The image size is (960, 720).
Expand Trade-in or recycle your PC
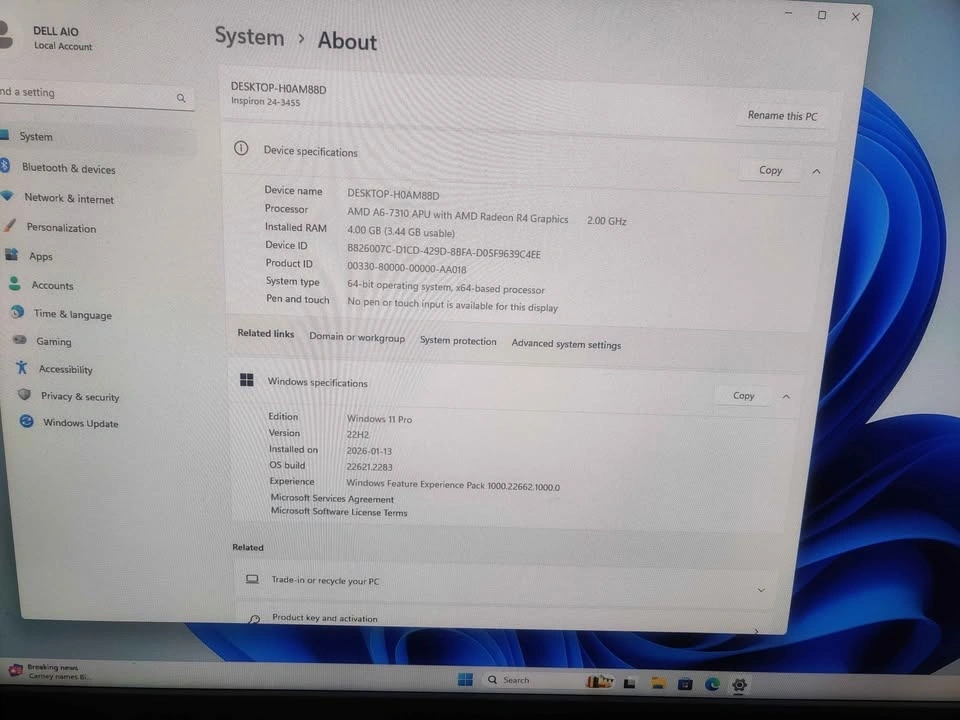click(760, 590)
